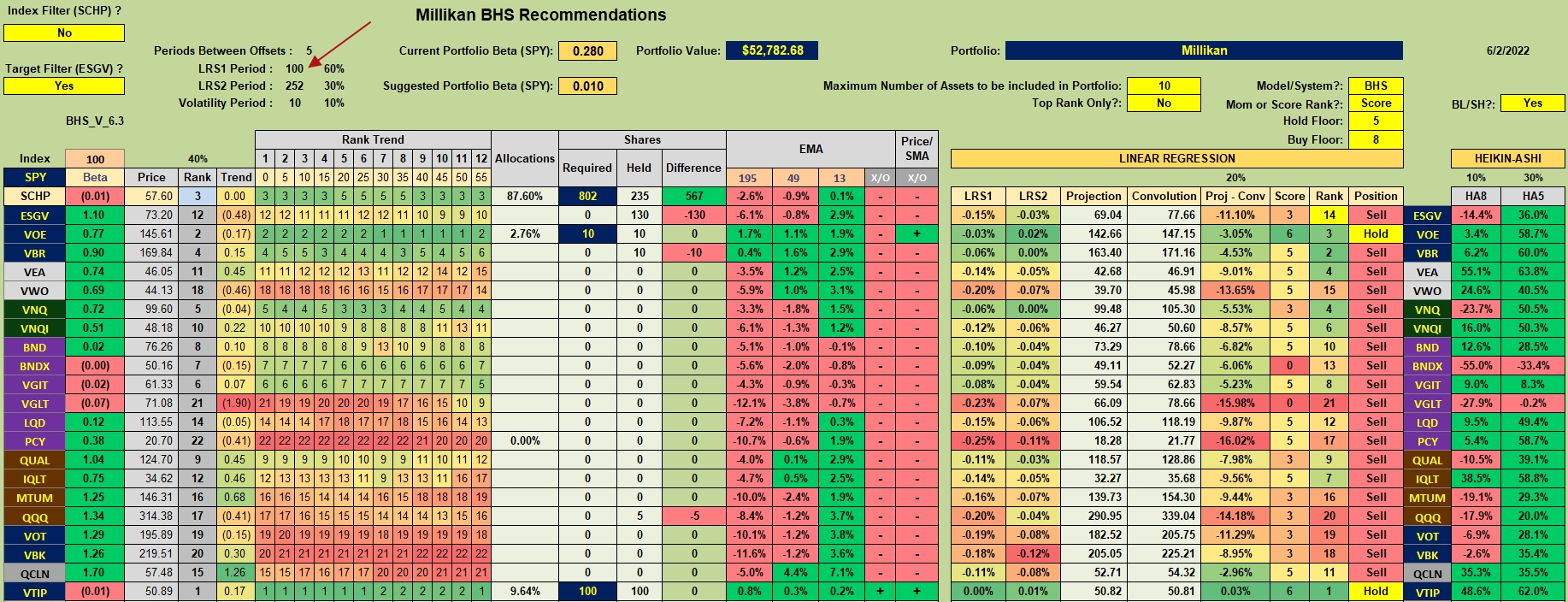
Task: Toggle the BL/SH Yes cell
Action: click(1533, 103)
